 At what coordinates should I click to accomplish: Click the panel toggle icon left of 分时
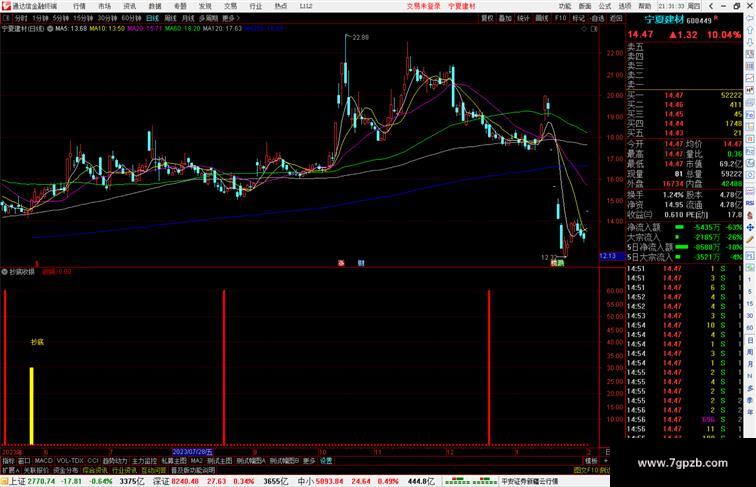6,18
